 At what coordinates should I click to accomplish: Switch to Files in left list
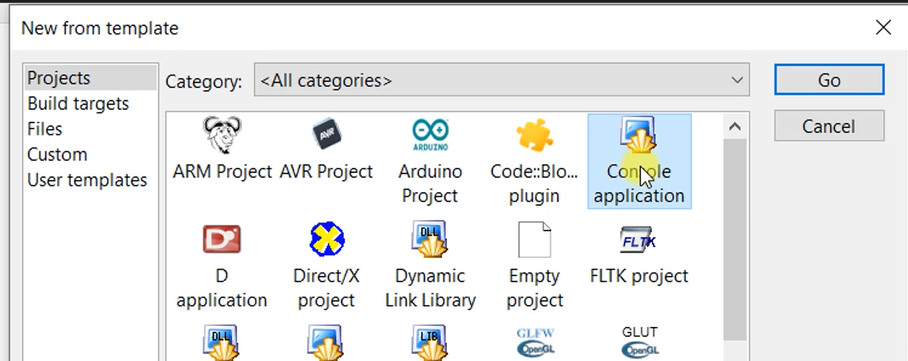[45, 129]
